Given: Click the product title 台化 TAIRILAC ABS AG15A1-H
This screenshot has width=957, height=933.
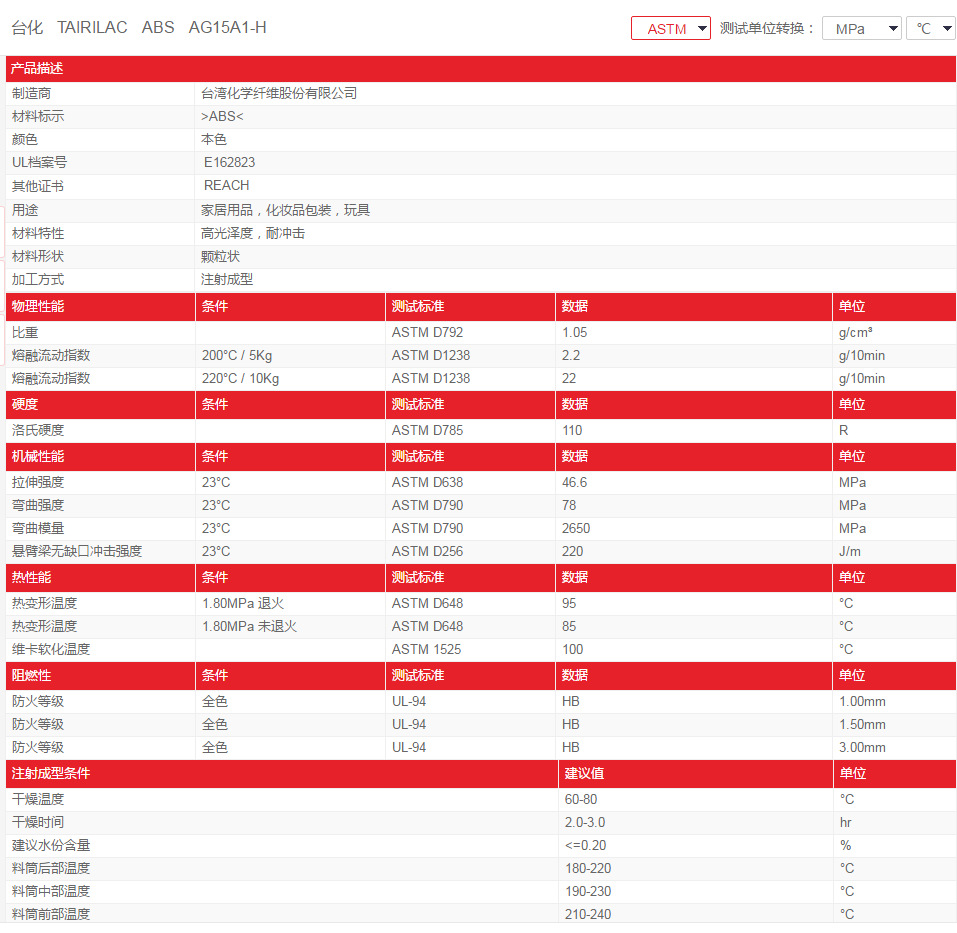Looking at the screenshot, I should point(139,27).
